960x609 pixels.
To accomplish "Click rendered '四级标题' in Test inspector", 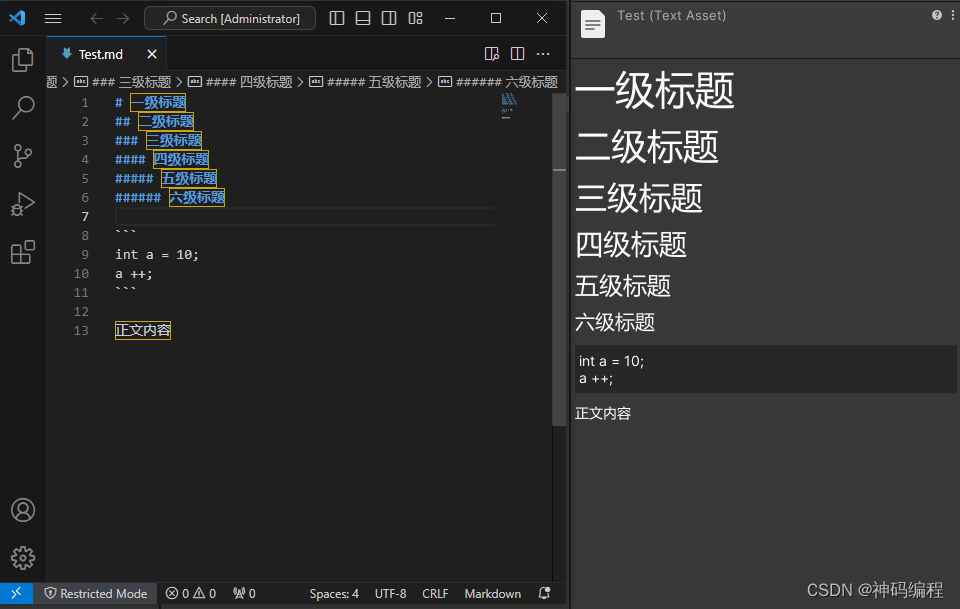I will click(x=631, y=244).
